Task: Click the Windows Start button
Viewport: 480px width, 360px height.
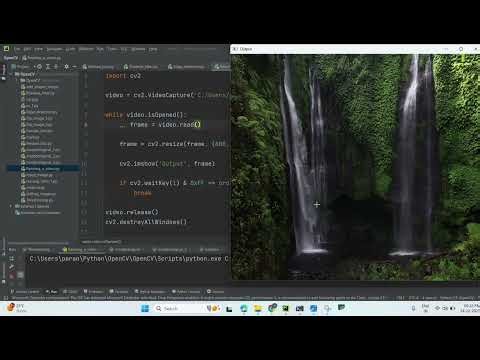Action: click(145, 308)
